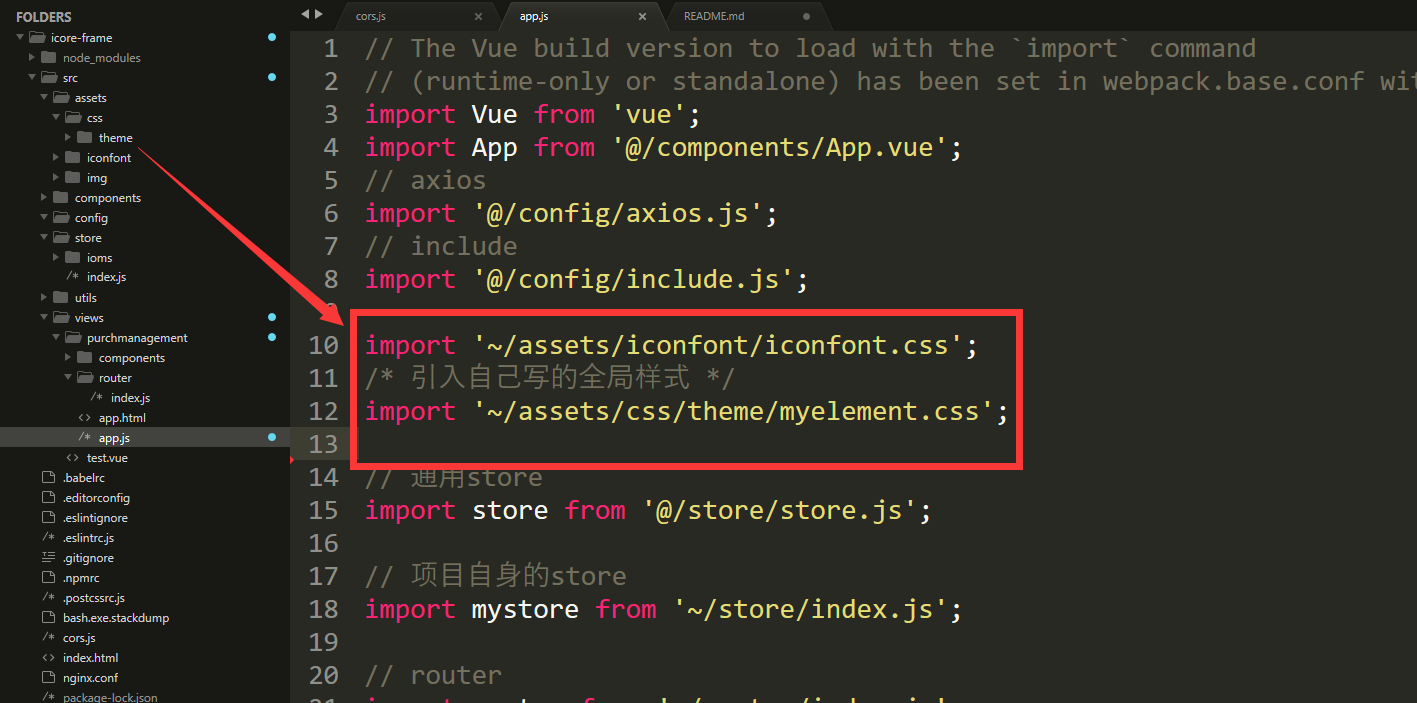Viewport: 1417px width, 703px height.
Task: Click the iconfont folder icon
Action: [x=72, y=158]
